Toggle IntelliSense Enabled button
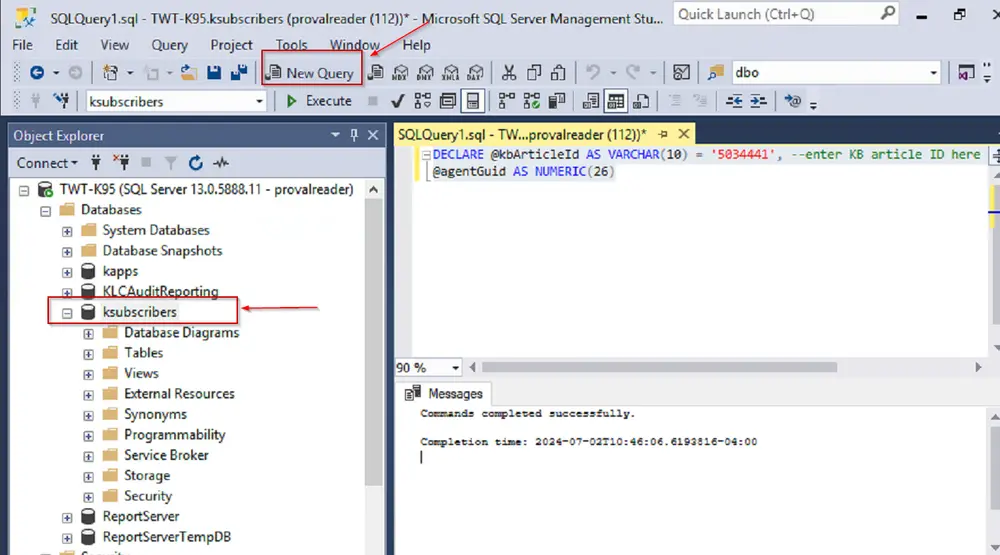 [473, 101]
